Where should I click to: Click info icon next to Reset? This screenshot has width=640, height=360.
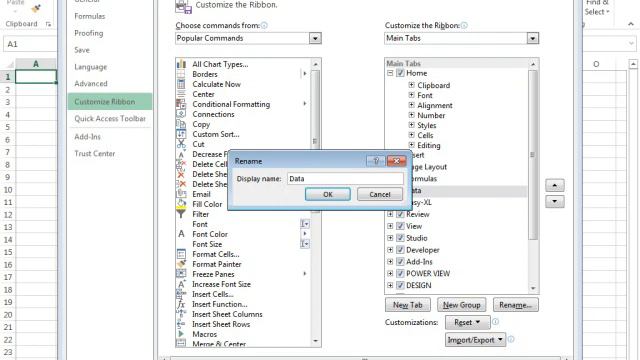point(496,322)
